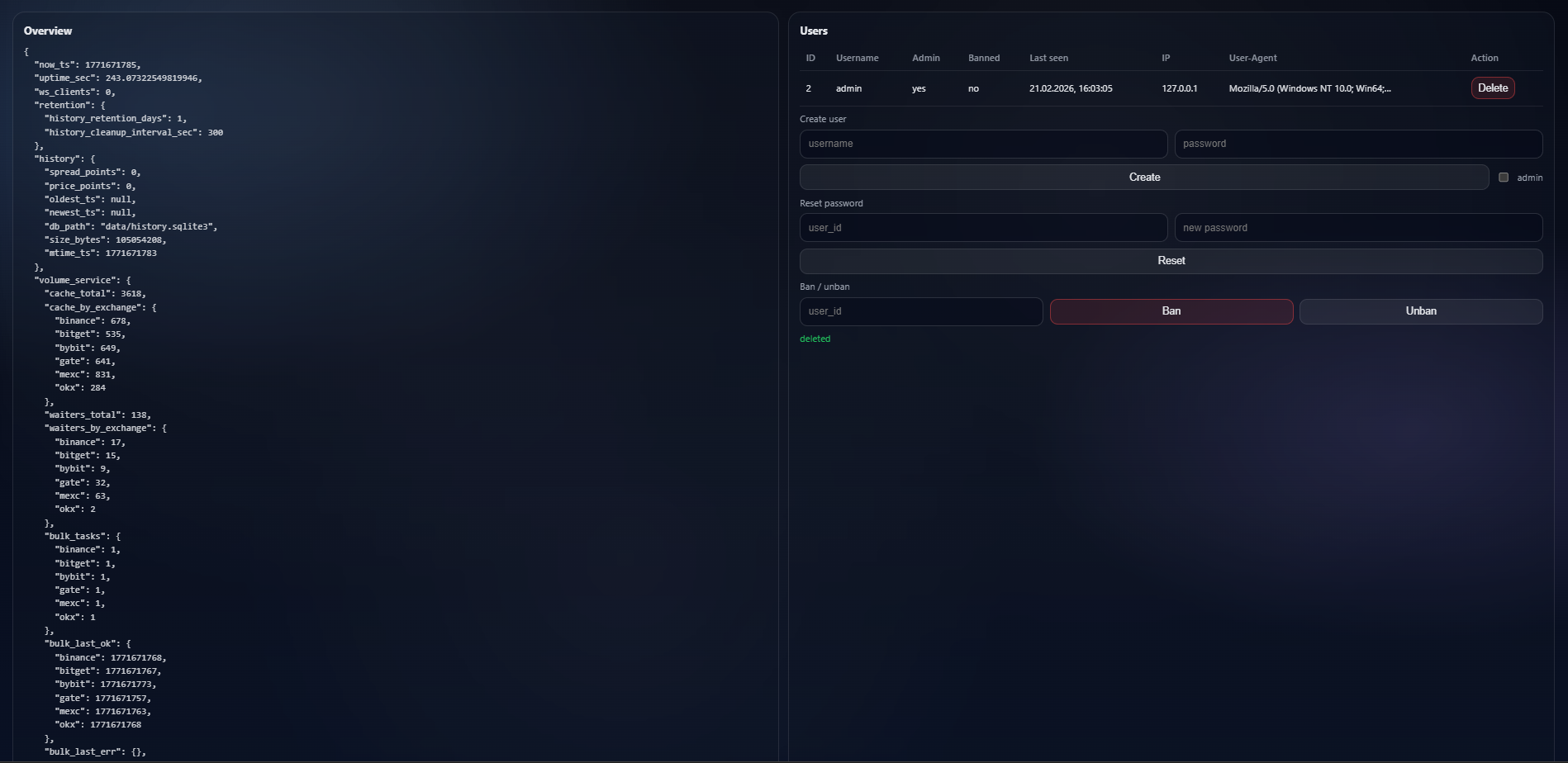Click the green deleted status message

[815, 339]
